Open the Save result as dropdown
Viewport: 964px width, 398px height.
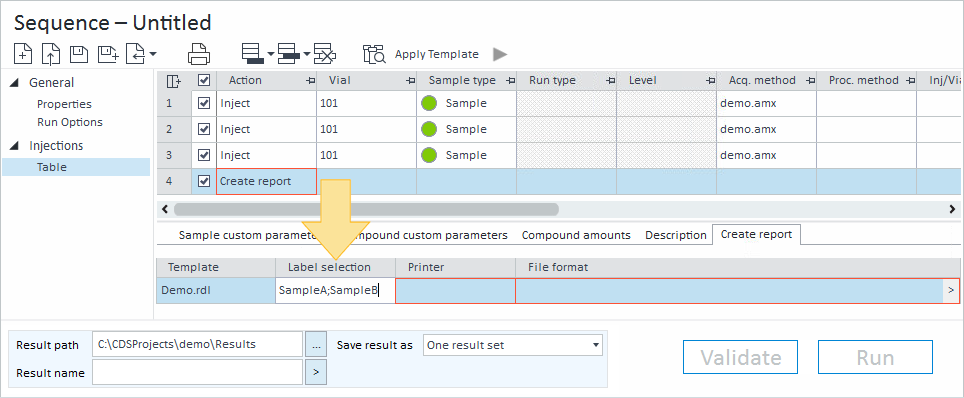pos(513,345)
